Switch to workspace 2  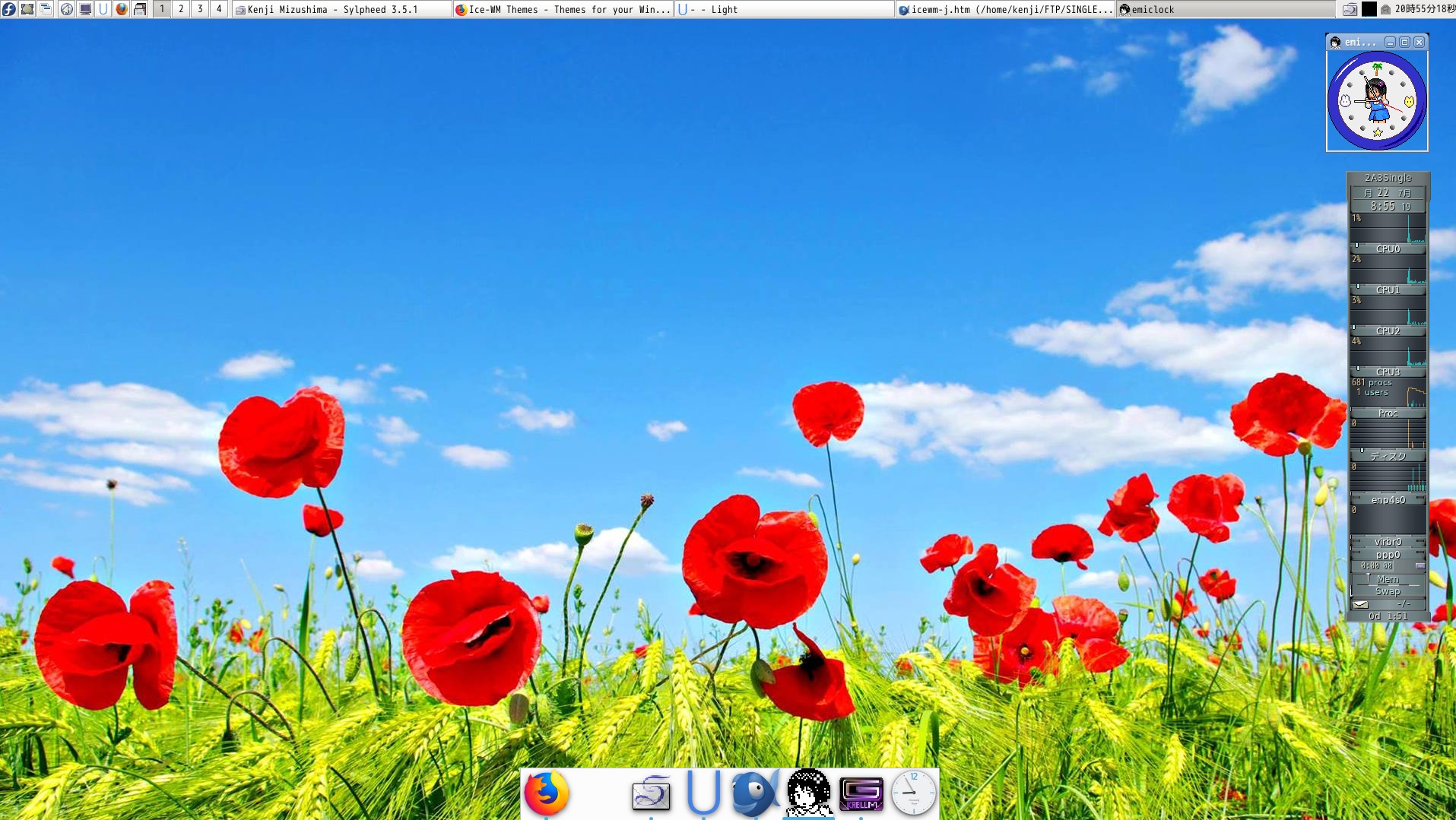point(181,9)
